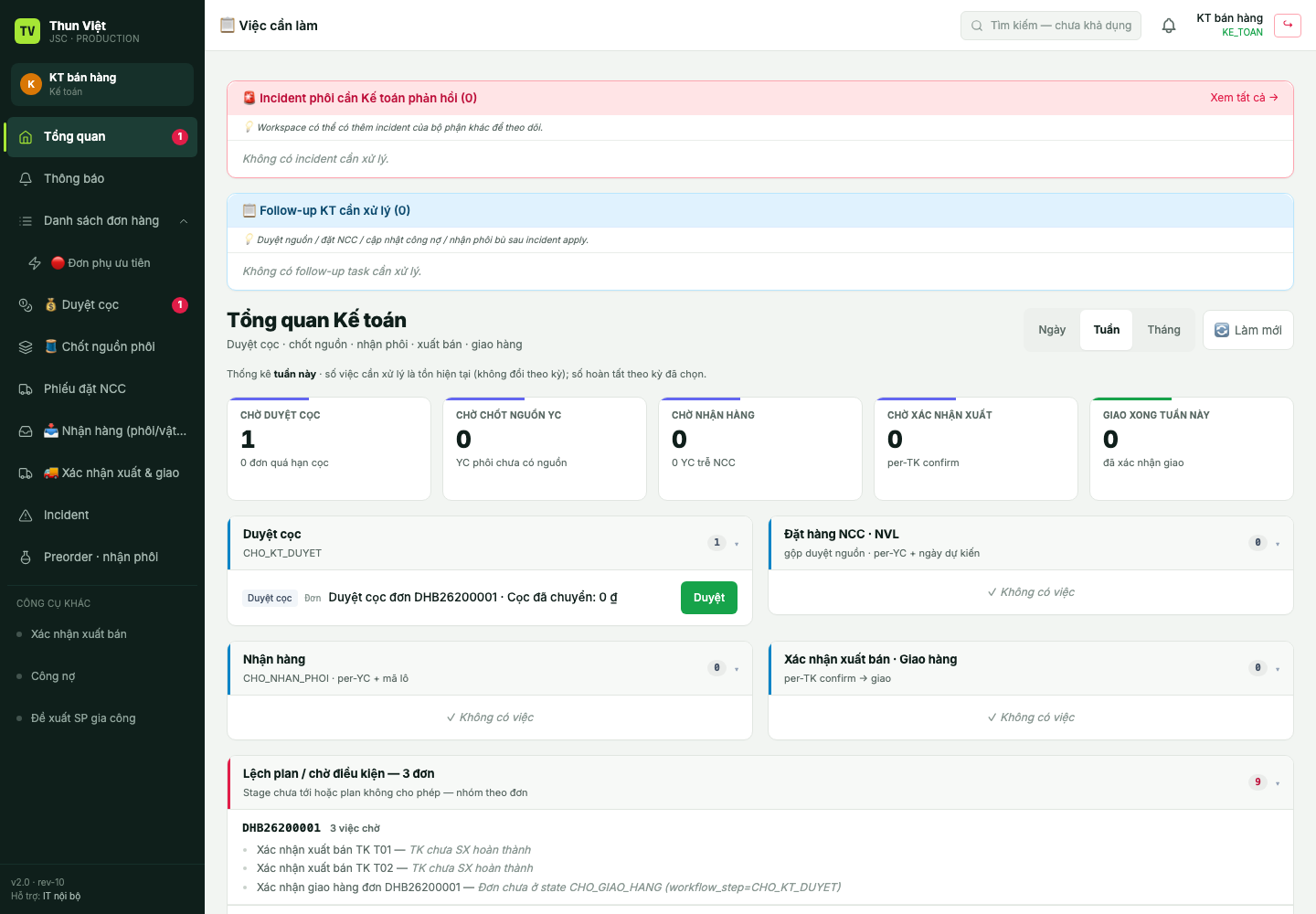The height and width of the screenshot is (914, 1316).
Task: Click the TV Thun Việt logo
Action: pos(27,31)
